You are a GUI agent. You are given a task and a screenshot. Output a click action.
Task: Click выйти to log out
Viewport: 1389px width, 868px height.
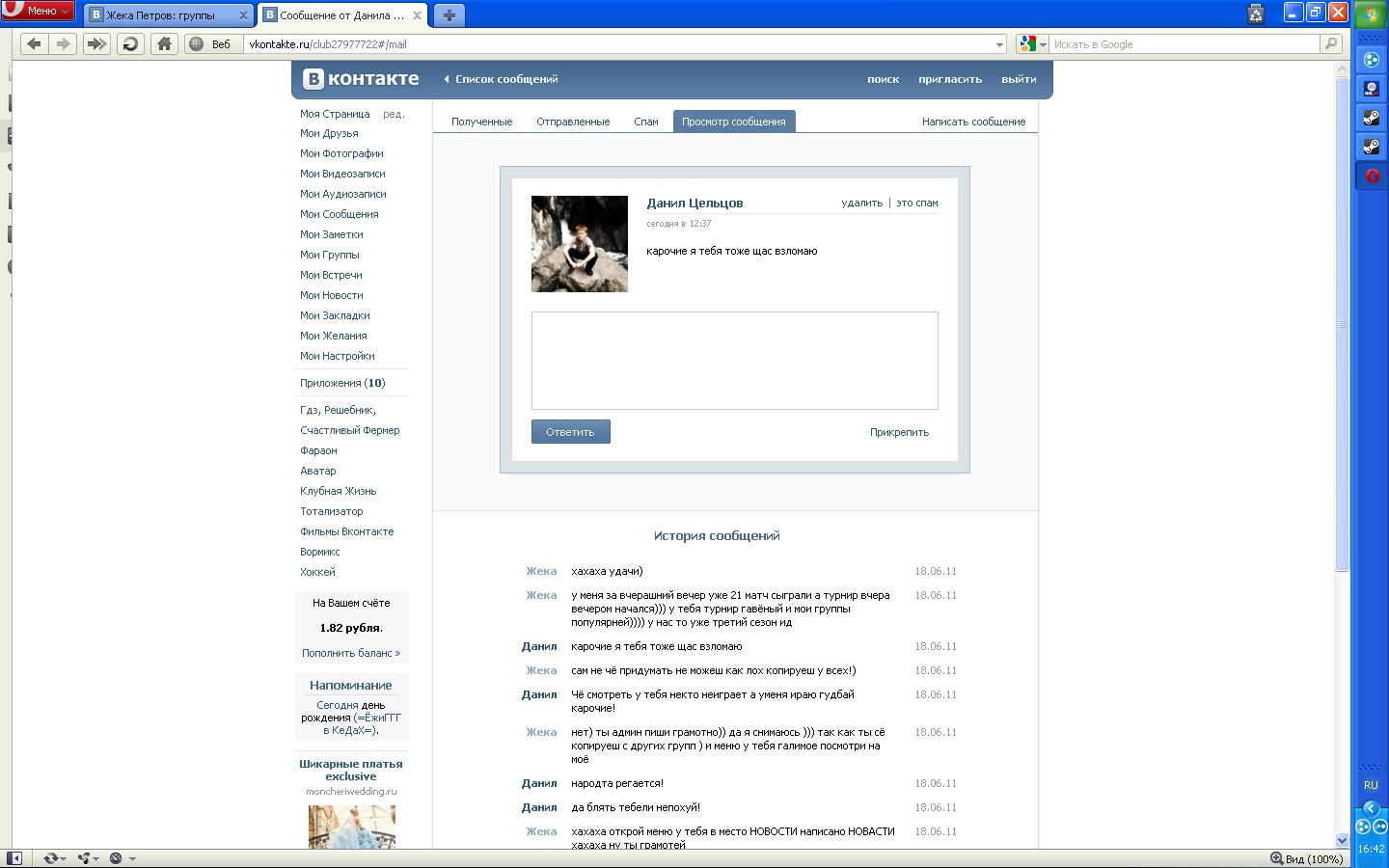click(1019, 79)
